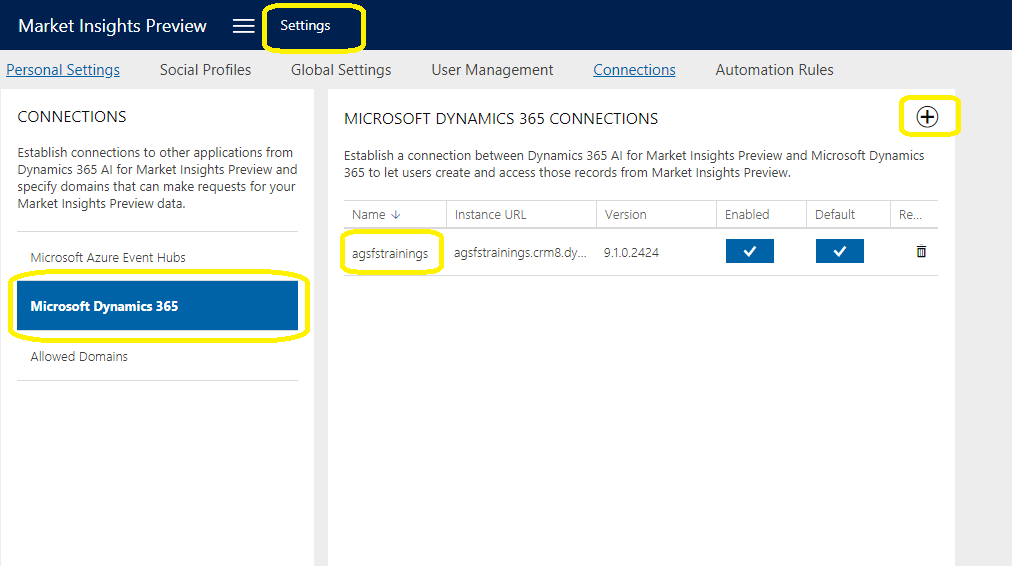Click the agsfstrainings.crm8.dy... instance URL
Viewport: 1012px width, 566px height.
[x=520, y=252]
